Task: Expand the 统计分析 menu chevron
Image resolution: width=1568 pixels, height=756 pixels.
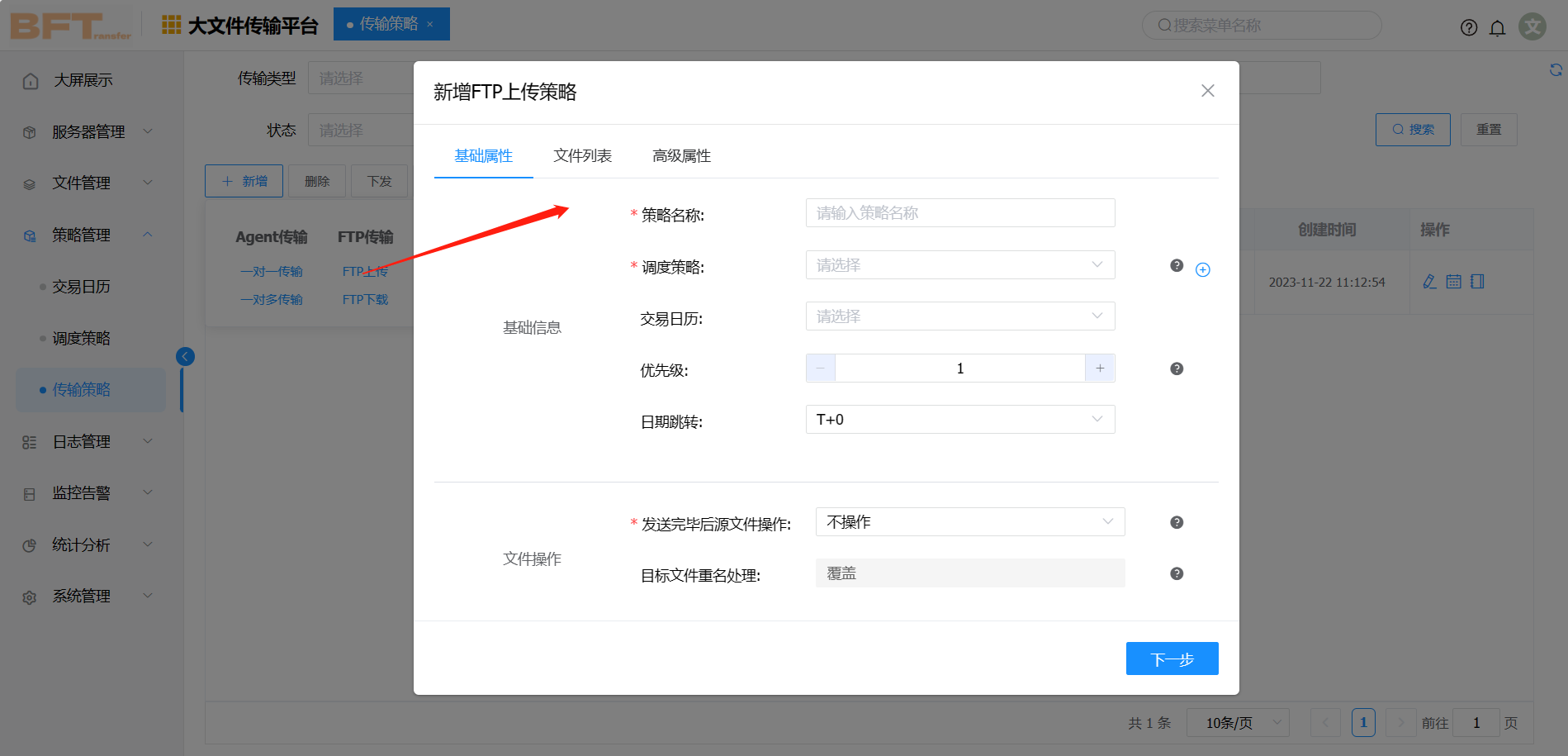Action: 148,544
